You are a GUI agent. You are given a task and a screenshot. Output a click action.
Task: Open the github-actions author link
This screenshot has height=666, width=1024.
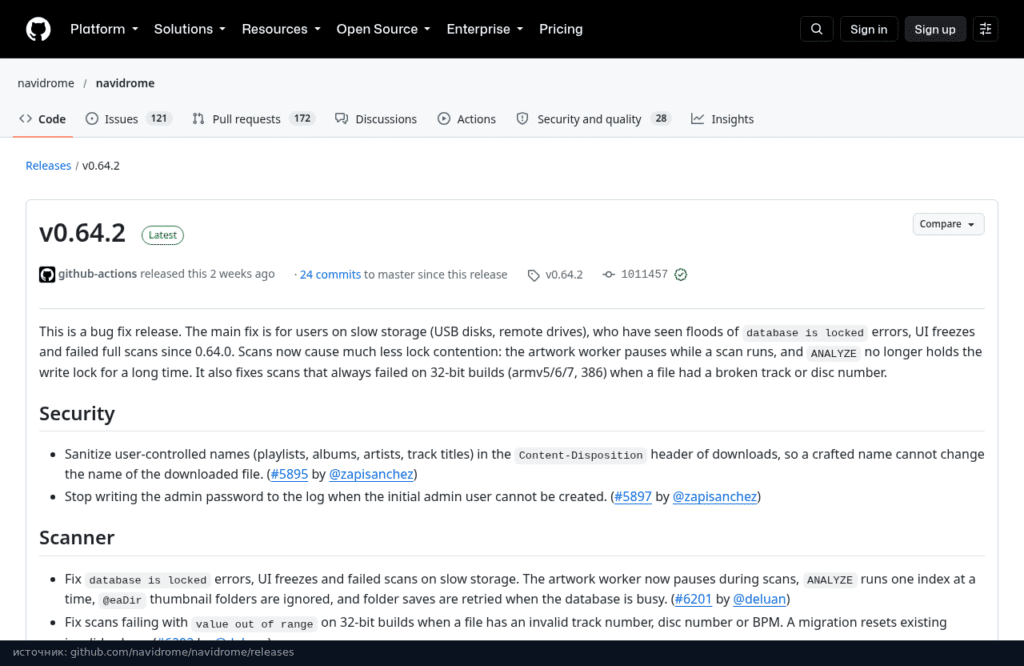pos(97,274)
